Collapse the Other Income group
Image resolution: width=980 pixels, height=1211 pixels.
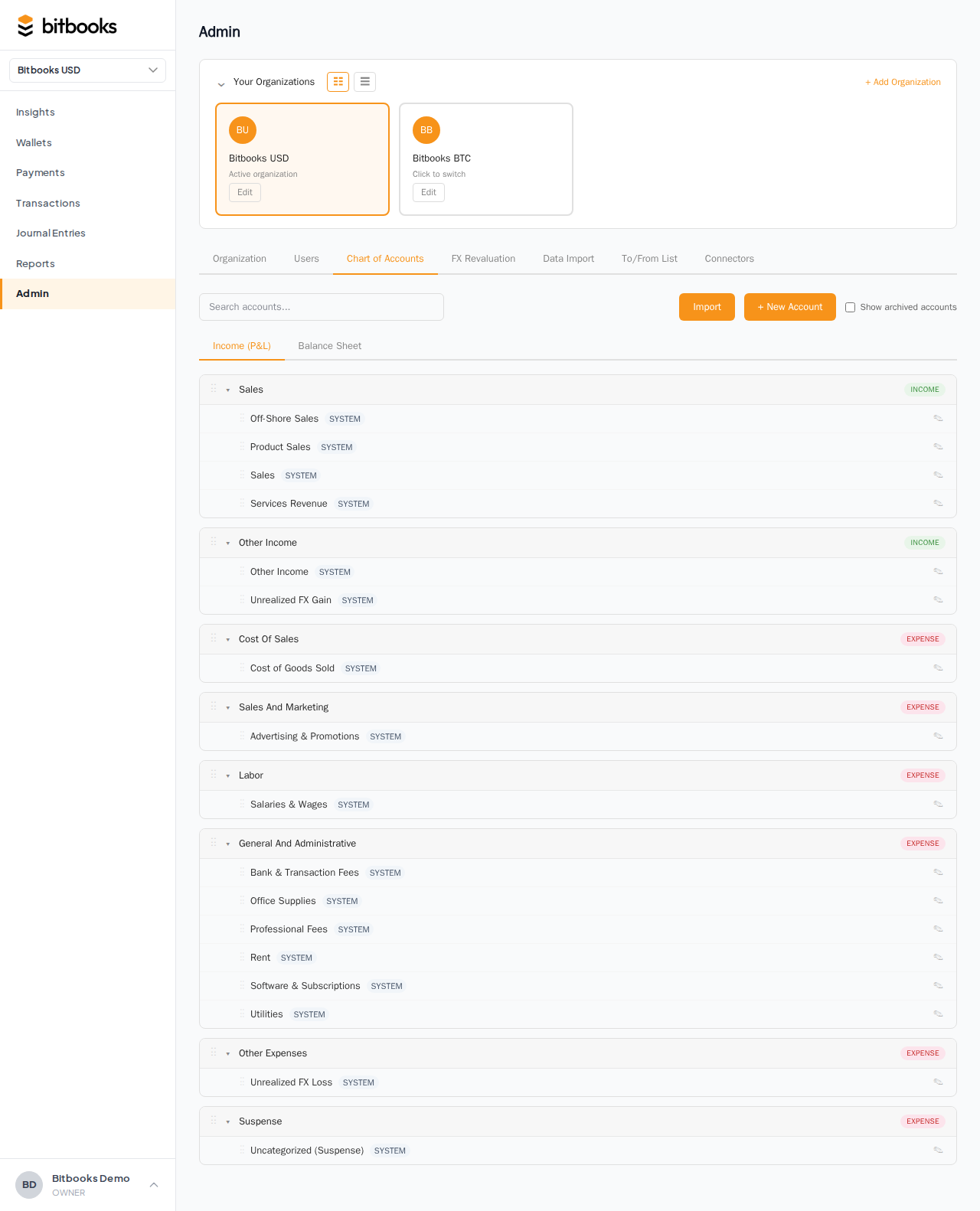click(x=228, y=543)
